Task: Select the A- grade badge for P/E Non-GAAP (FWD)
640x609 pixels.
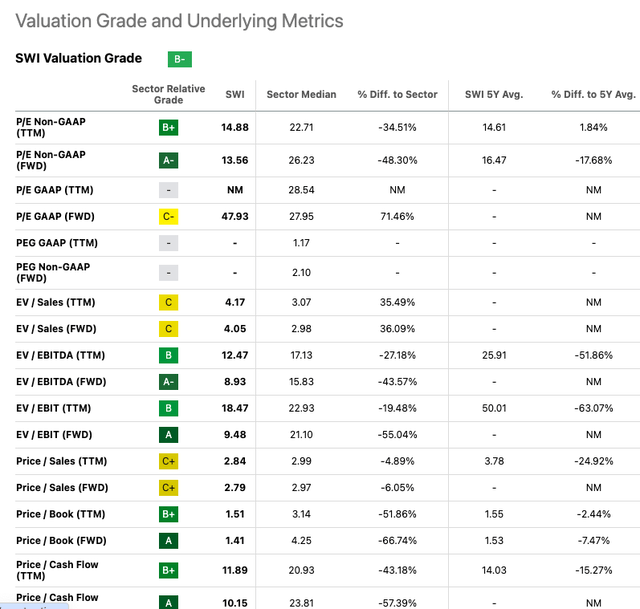Action: point(169,160)
